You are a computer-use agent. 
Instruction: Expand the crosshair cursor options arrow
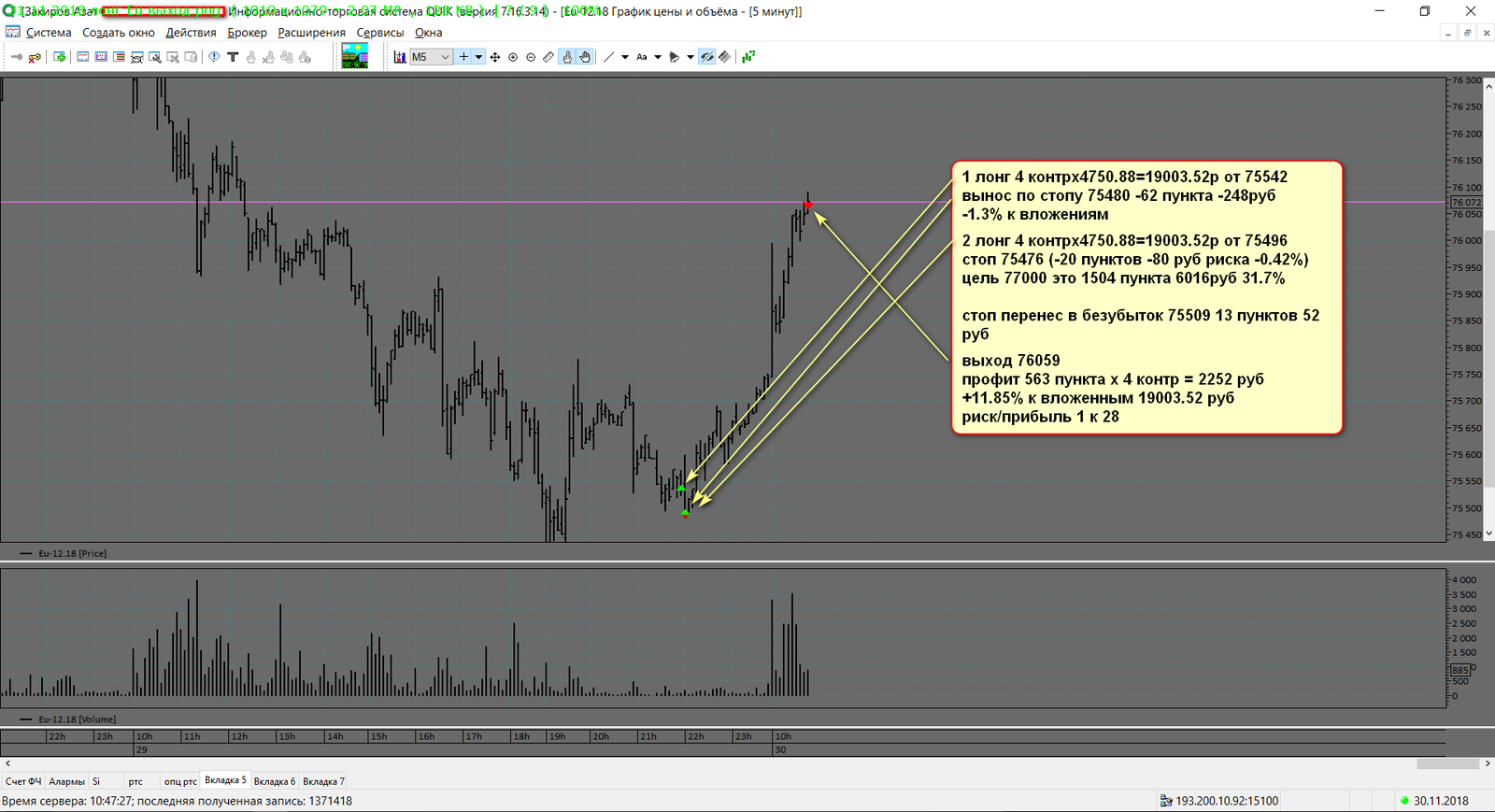point(478,57)
